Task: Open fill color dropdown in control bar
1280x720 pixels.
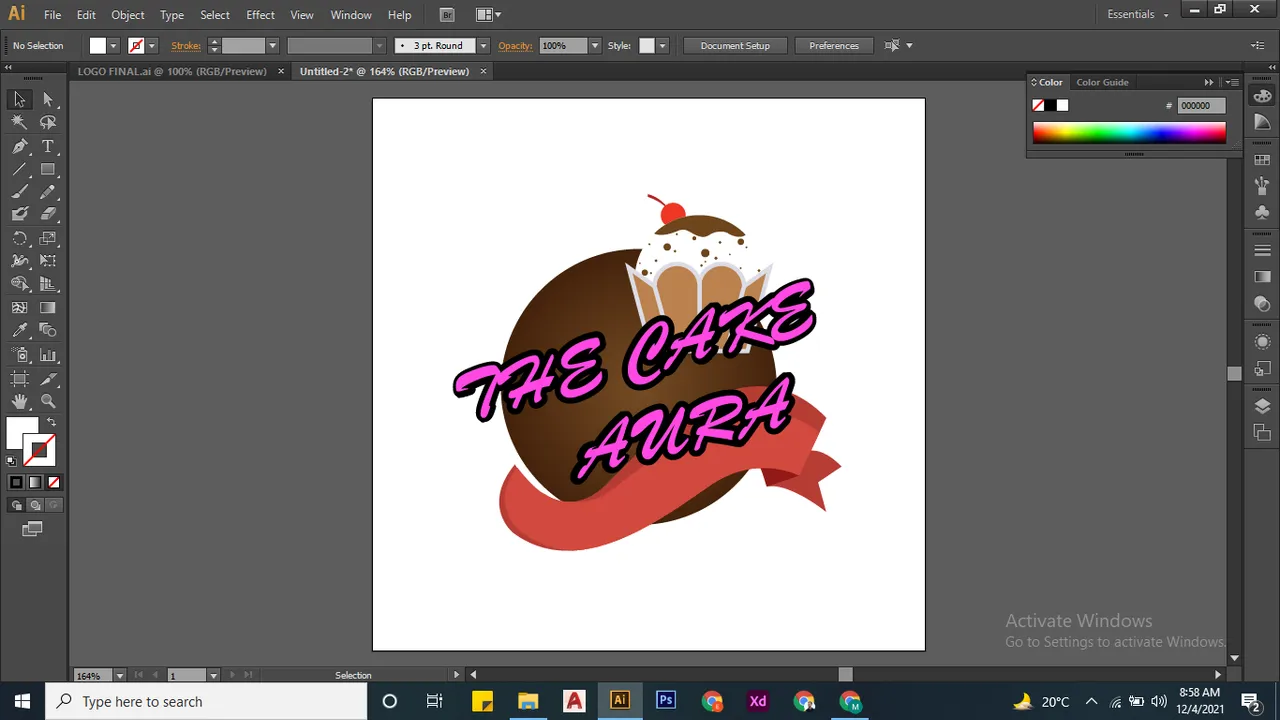Action: point(113,46)
